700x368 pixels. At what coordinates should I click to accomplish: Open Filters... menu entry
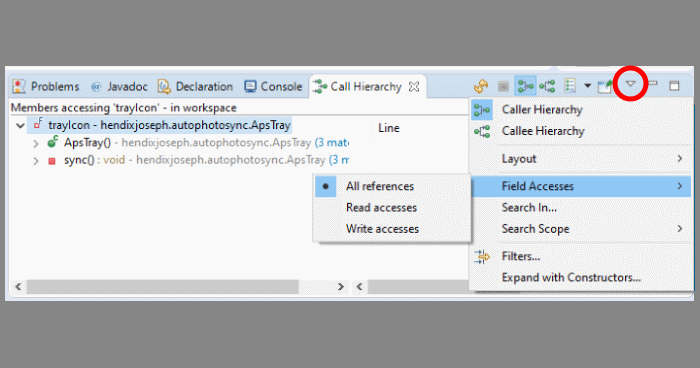[x=580, y=256]
